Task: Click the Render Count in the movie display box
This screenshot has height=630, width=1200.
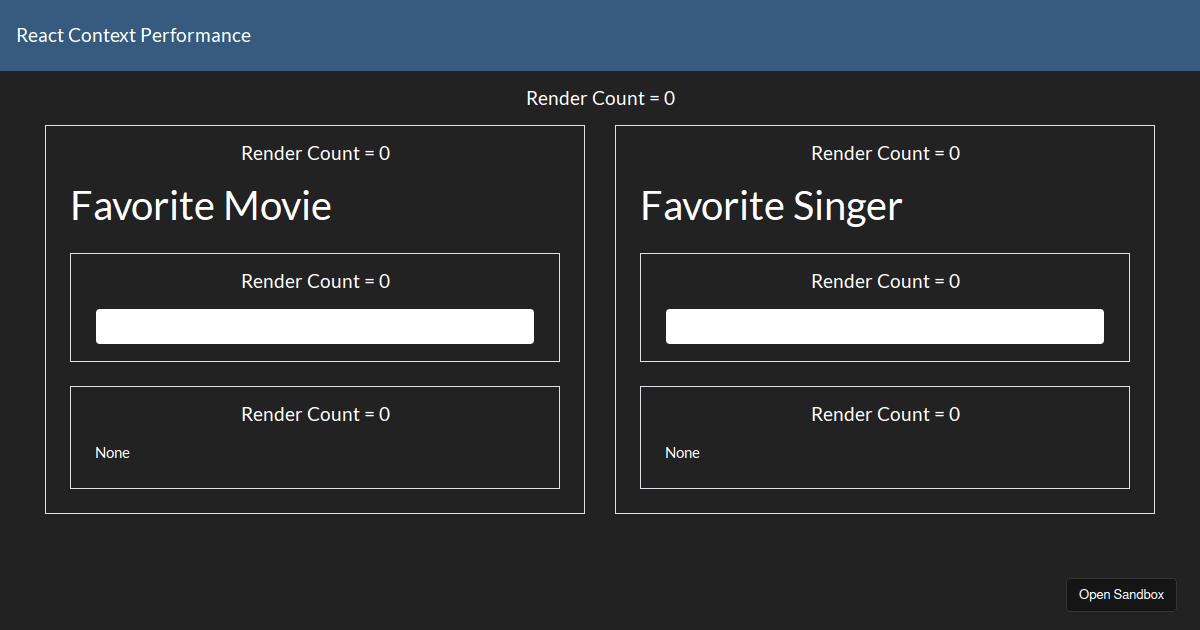Action: coord(315,414)
